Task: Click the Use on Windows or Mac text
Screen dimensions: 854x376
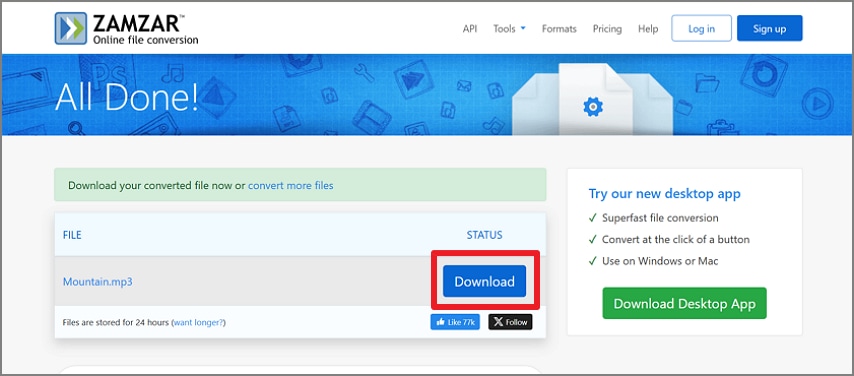Action: pyautogui.click(x=660, y=261)
